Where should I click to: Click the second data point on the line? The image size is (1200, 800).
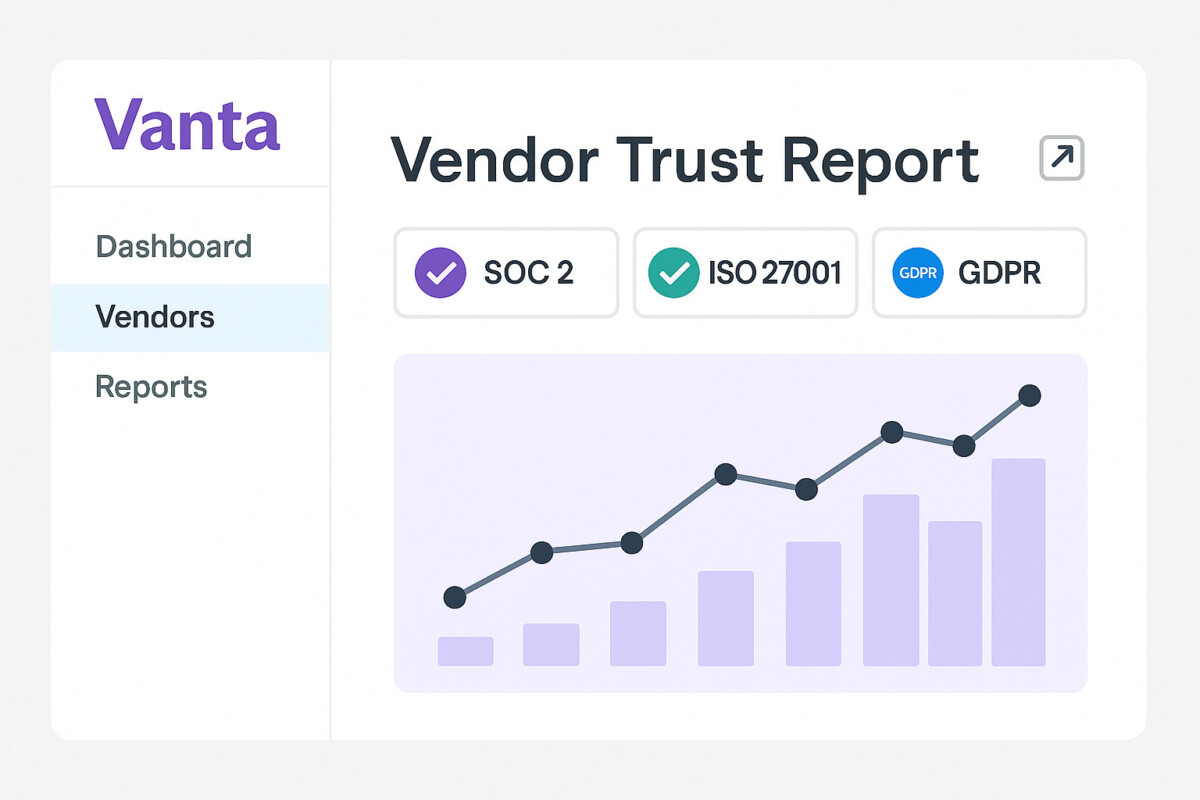click(541, 552)
